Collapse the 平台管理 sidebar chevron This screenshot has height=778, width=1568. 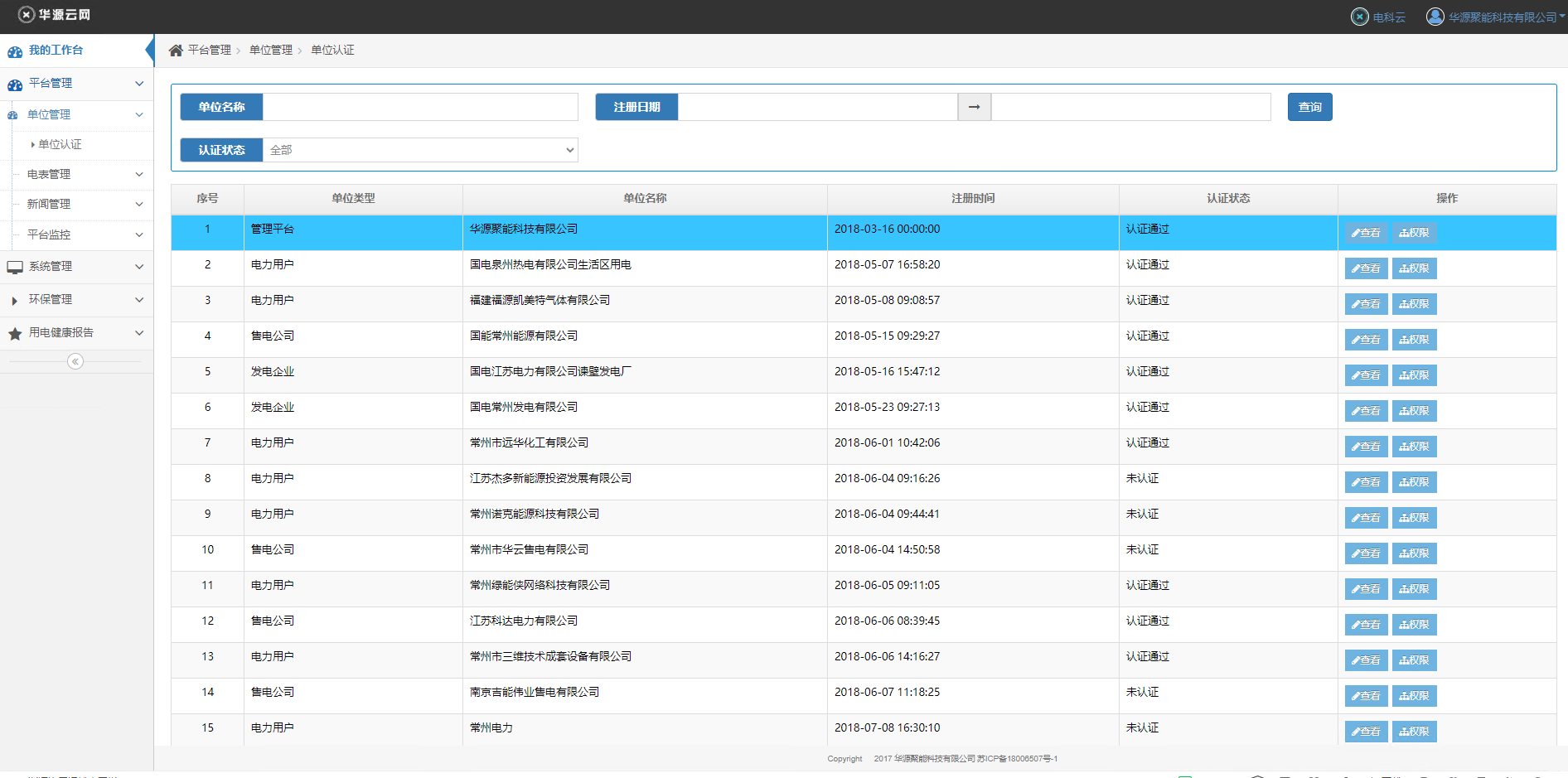[139, 84]
